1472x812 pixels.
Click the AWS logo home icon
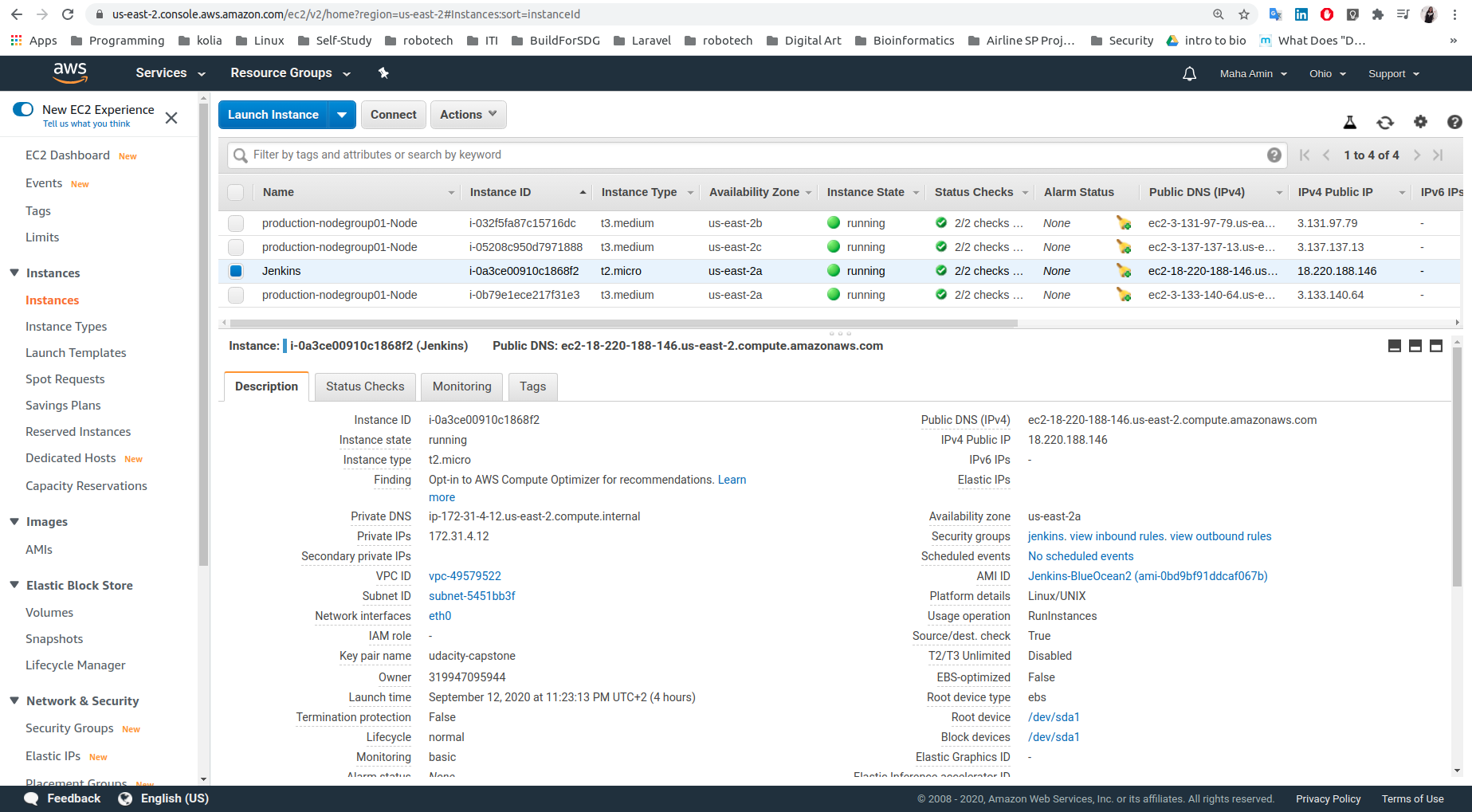[70, 73]
